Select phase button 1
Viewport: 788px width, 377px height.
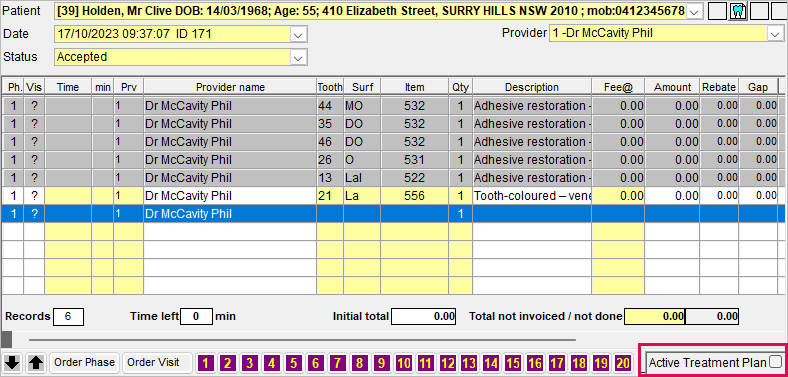click(x=206, y=363)
